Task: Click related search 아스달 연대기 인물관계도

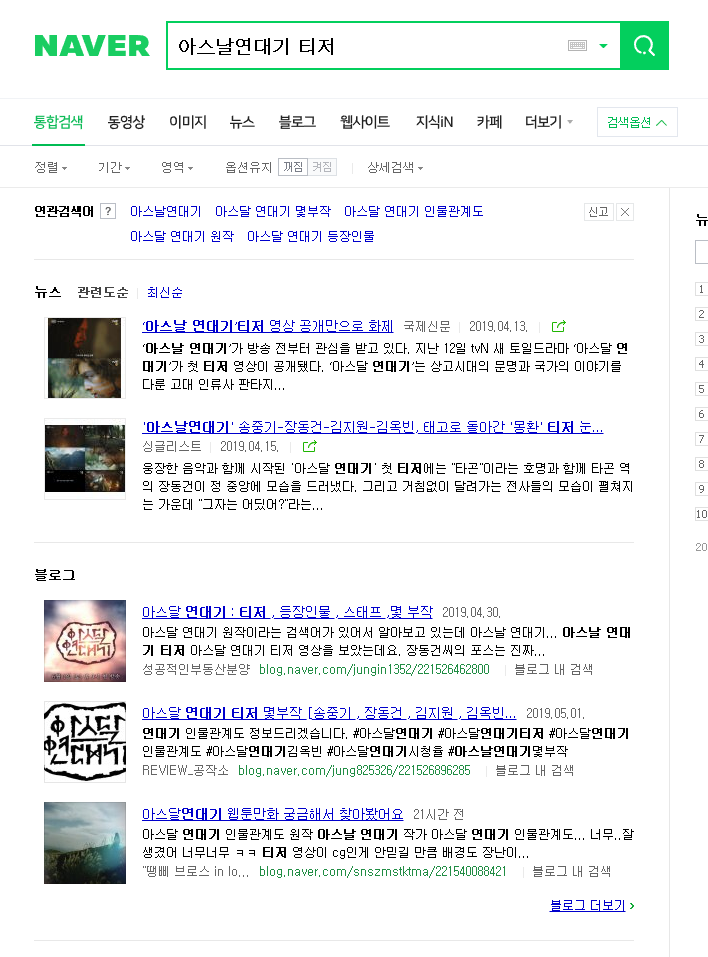Action: [413, 211]
